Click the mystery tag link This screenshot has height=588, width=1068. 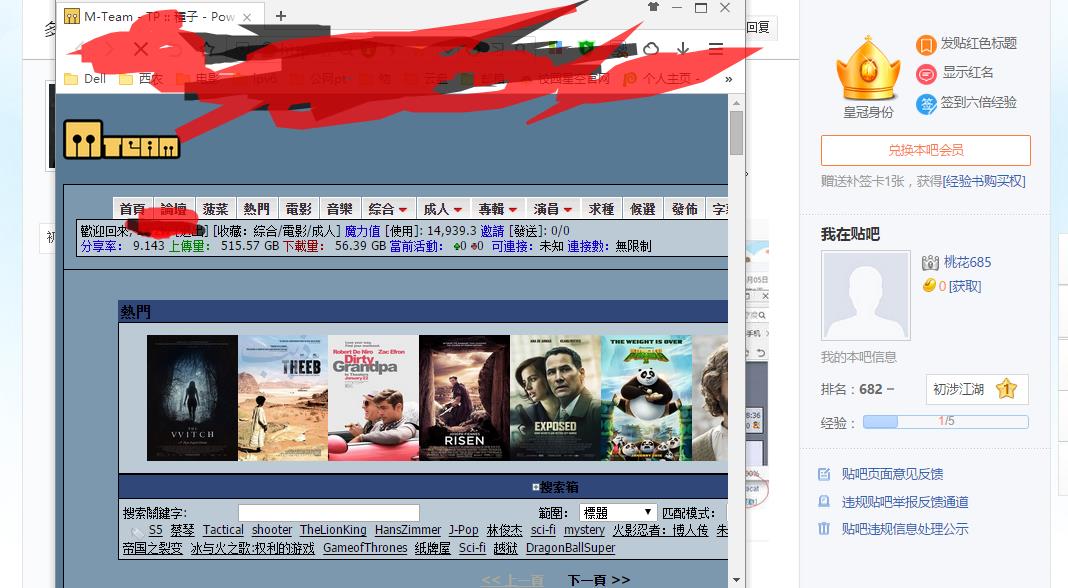[x=584, y=530]
